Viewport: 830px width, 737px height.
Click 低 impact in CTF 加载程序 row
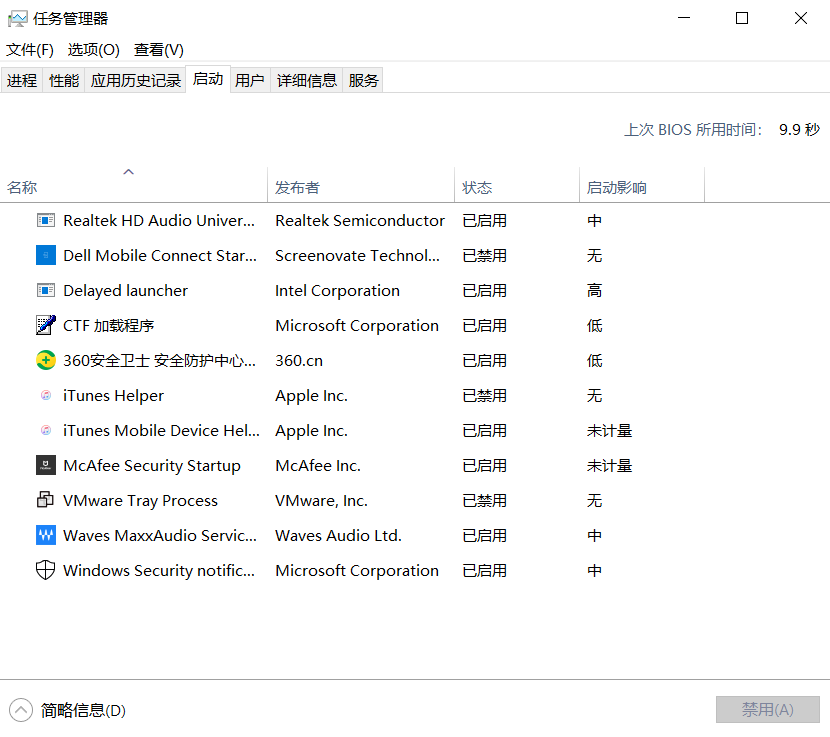[594, 326]
